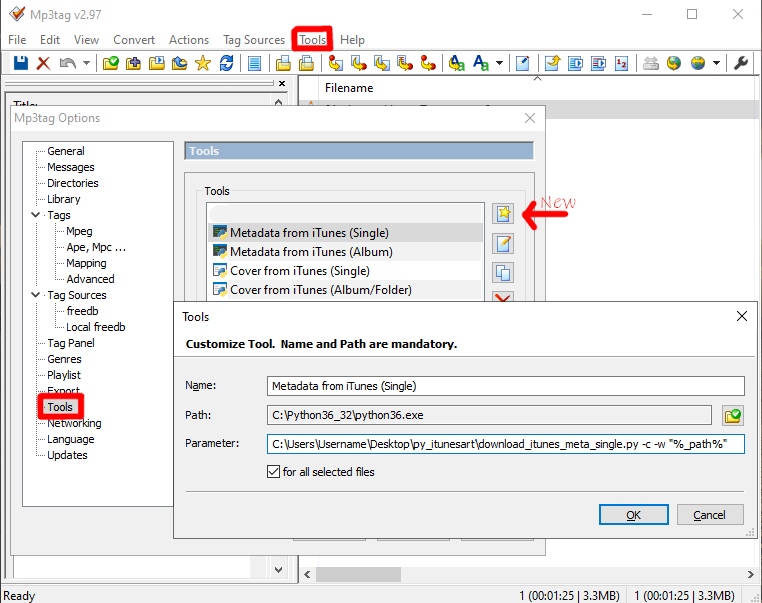Select Directories in options tree
Viewport: 762px width, 603px height.
pyautogui.click(x=72, y=183)
